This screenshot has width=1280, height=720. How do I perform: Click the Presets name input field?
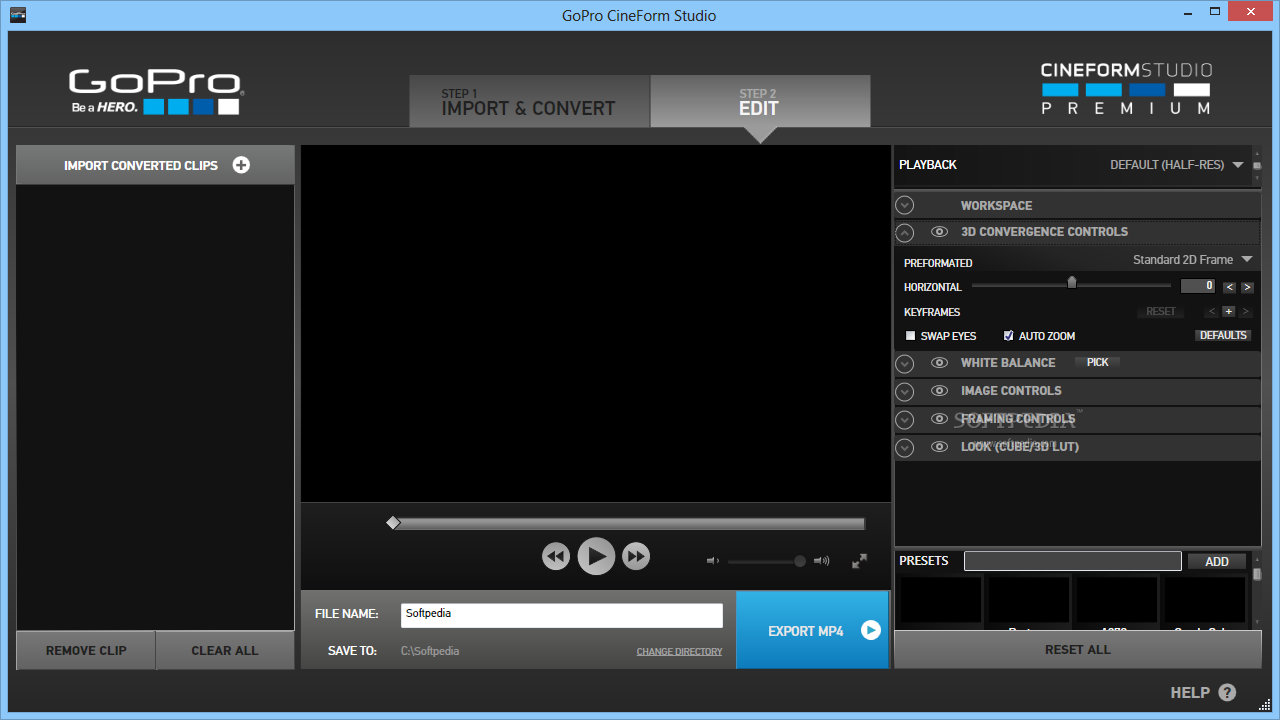coord(1073,561)
